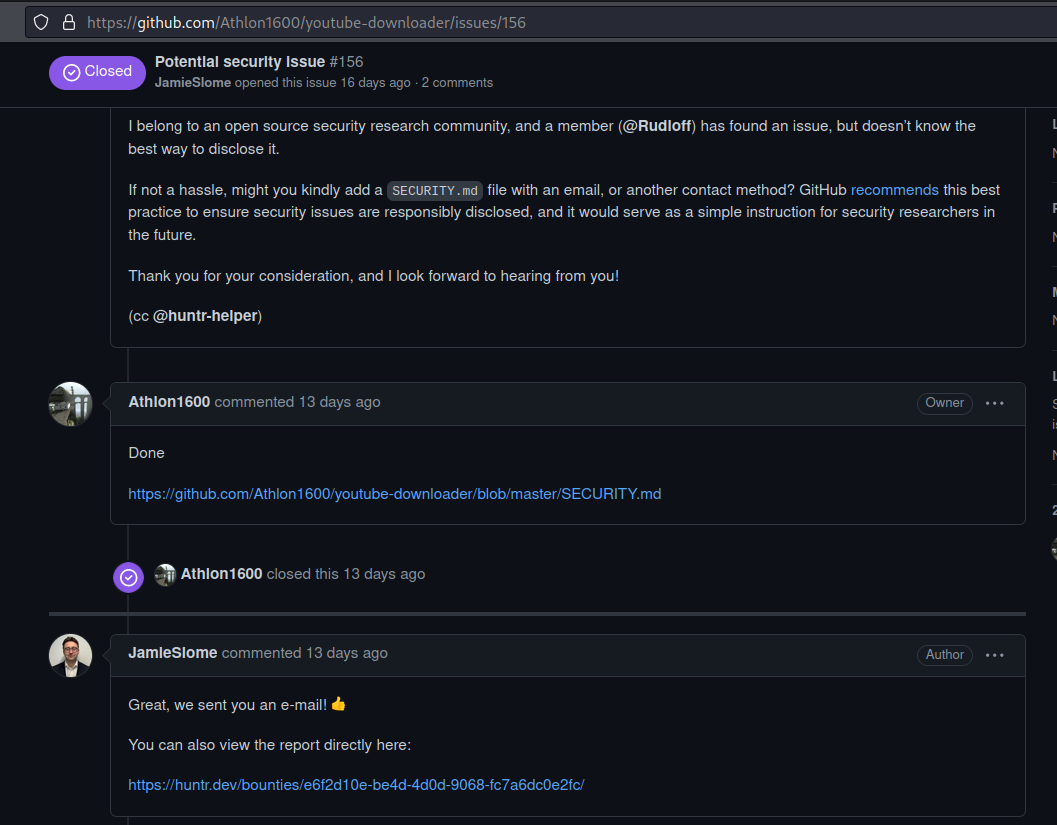This screenshot has width=1057, height=825.
Task: Open the huntr.dev bounties report link
Action: click(x=356, y=785)
